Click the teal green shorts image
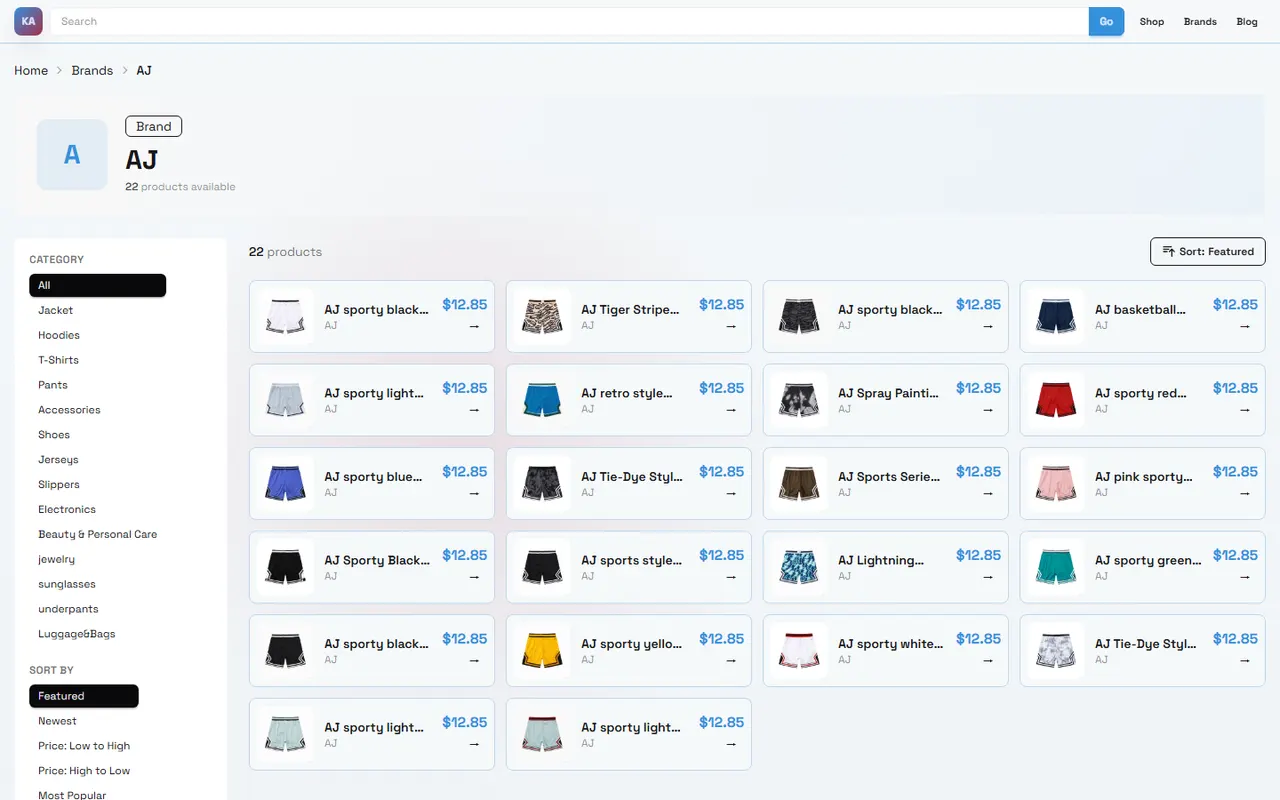 pos(1056,567)
